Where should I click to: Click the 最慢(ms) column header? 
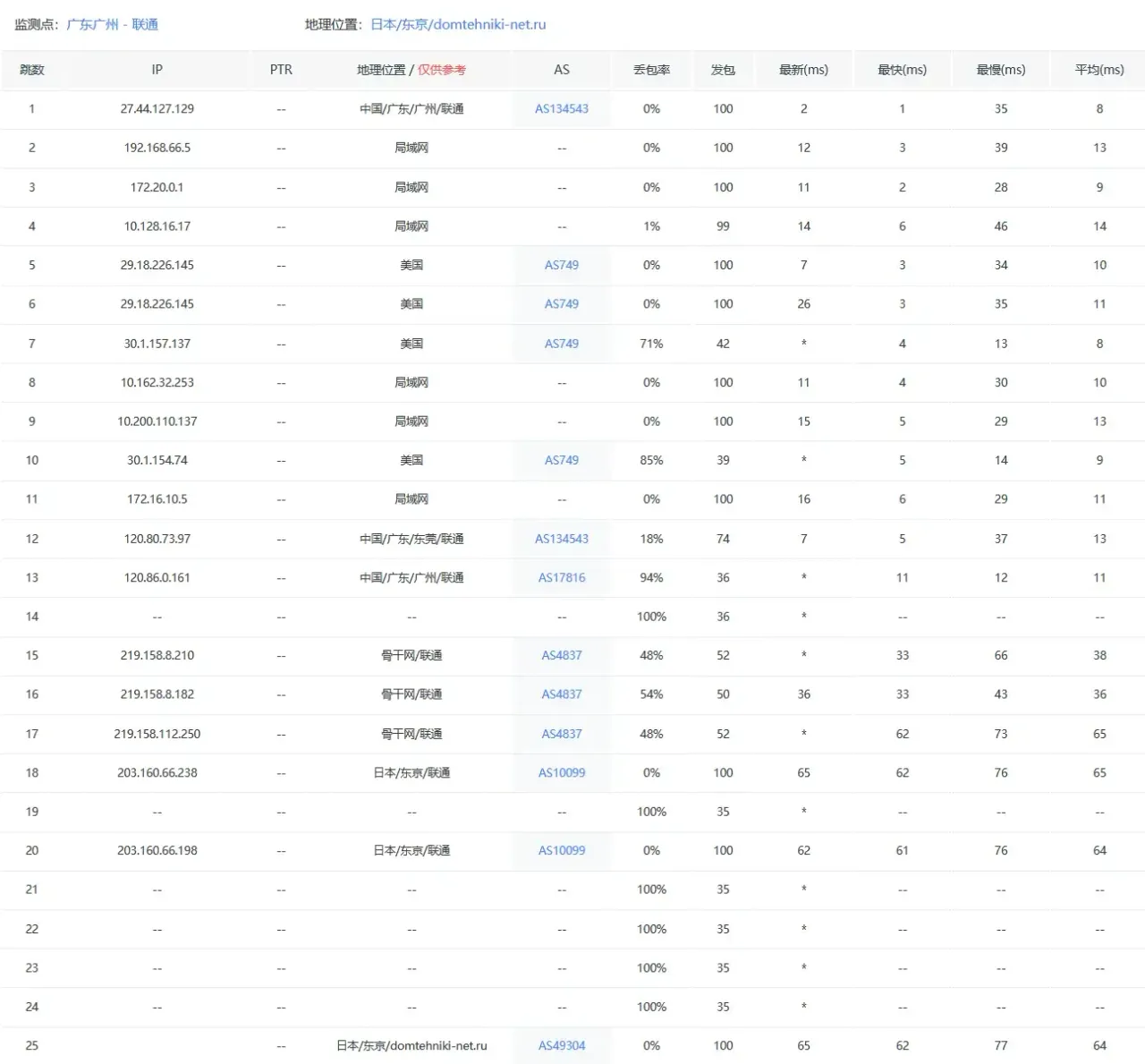point(1001,70)
